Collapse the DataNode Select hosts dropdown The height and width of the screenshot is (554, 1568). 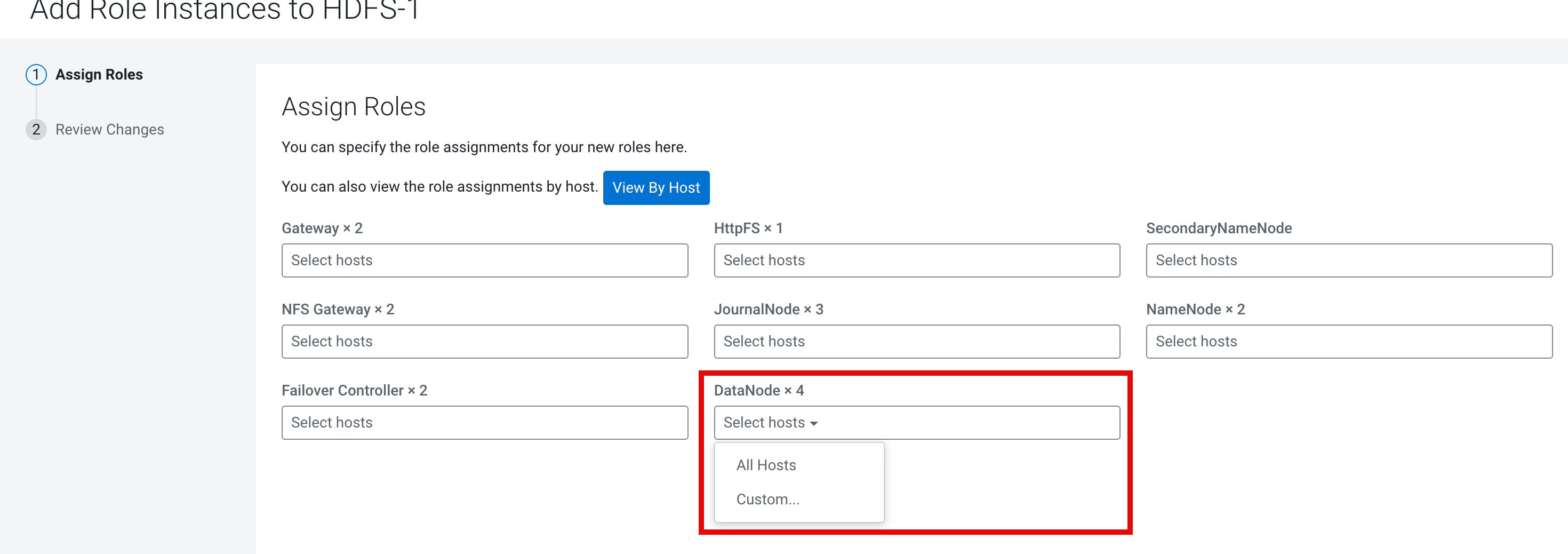click(916, 422)
